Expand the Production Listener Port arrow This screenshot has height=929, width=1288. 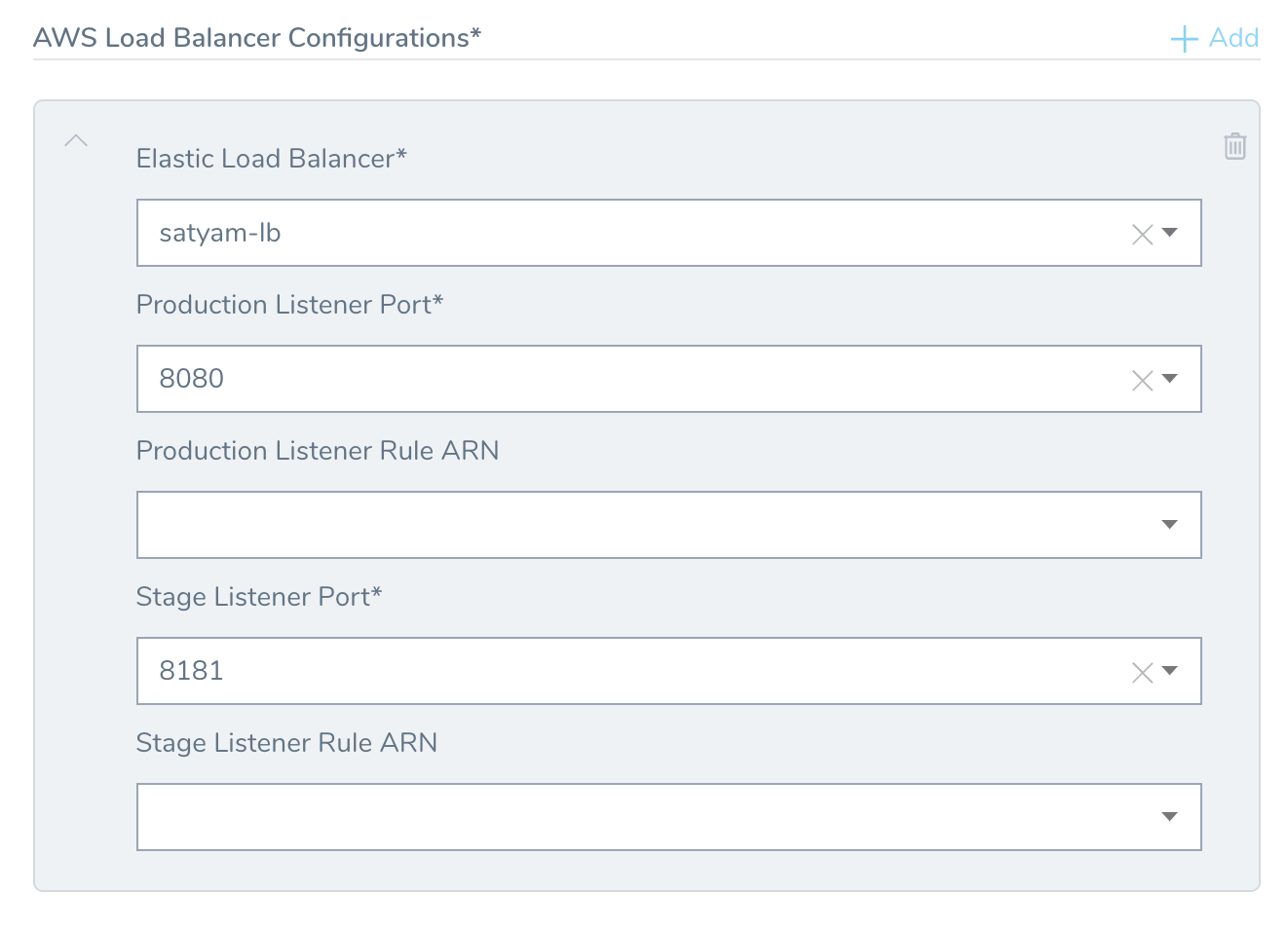click(1170, 379)
